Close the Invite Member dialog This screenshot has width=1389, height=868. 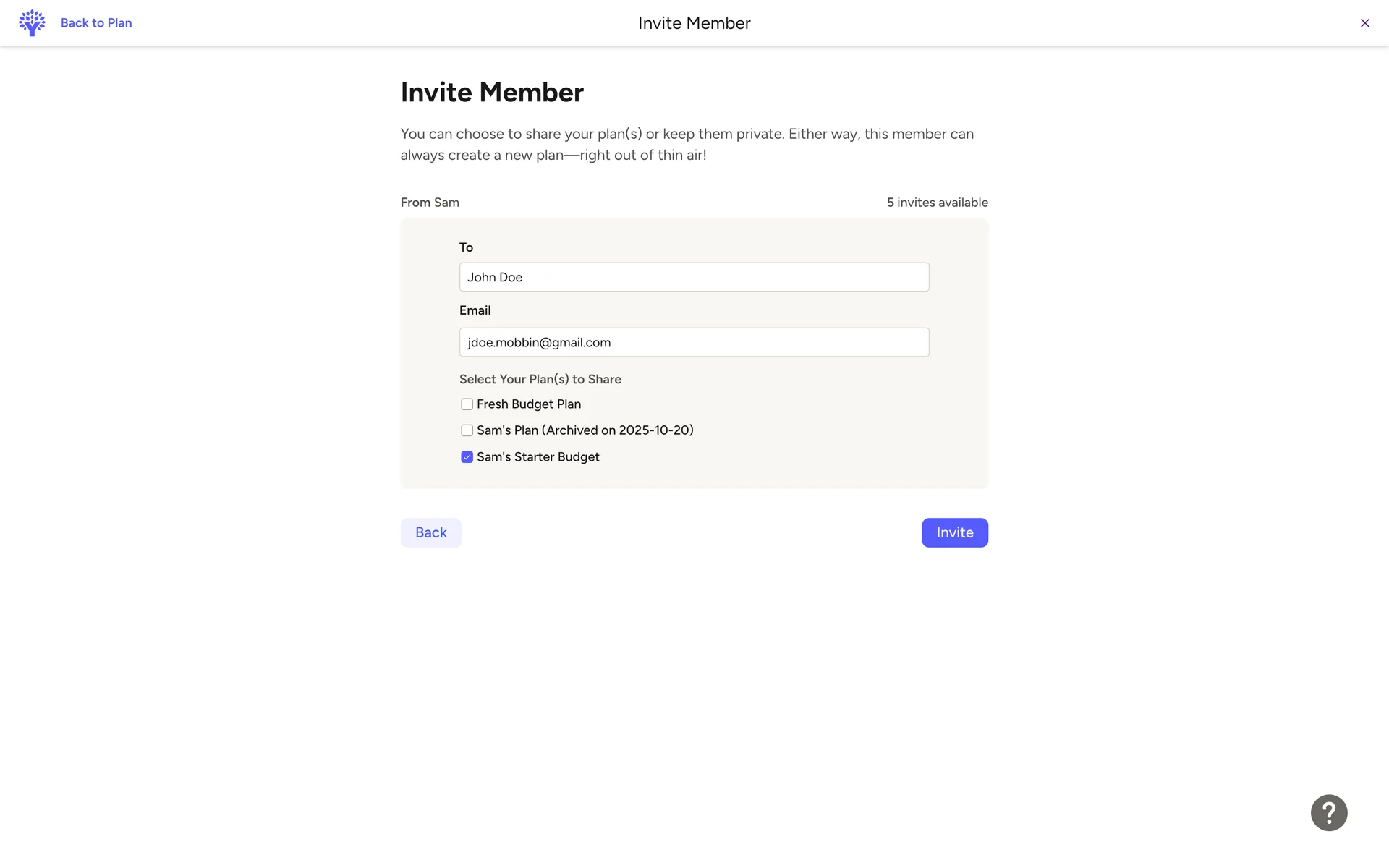click(1364, 23)
